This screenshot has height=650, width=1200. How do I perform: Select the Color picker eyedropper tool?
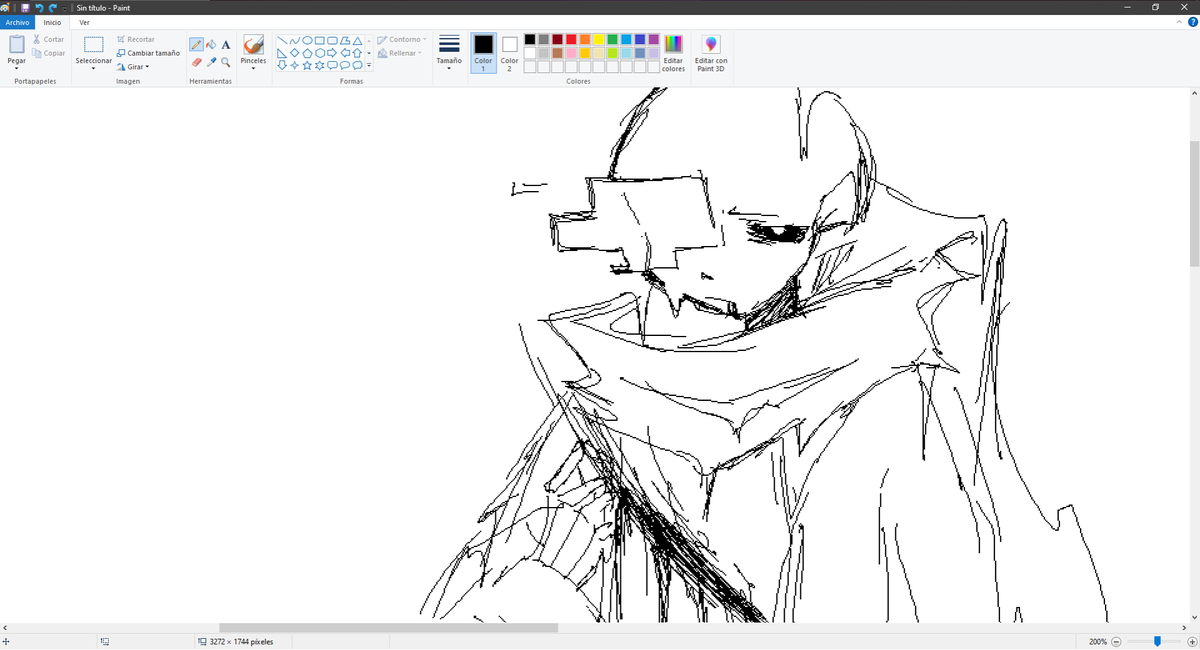point(211,62)
